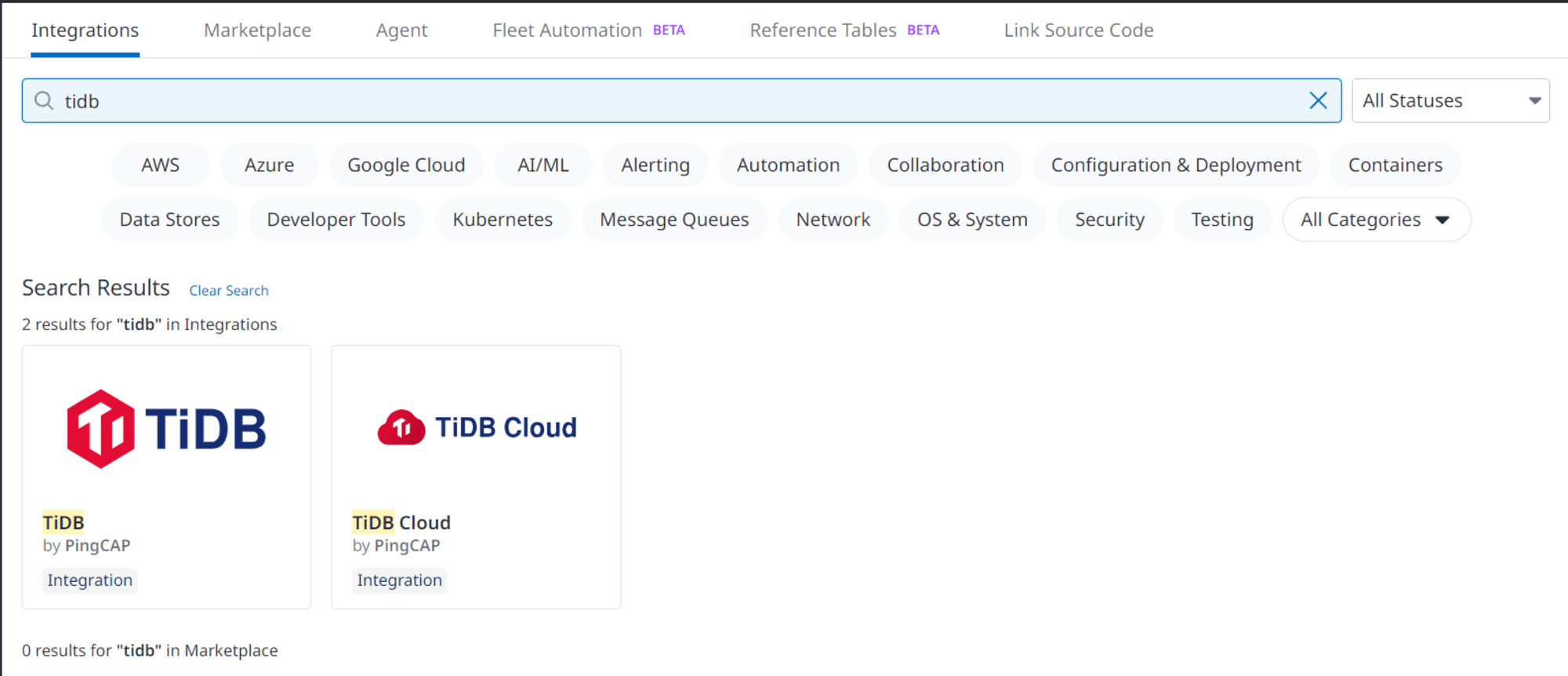1568x676 pixels.
Task: Switch to the Marketplace tab
Action: (257, 31)
